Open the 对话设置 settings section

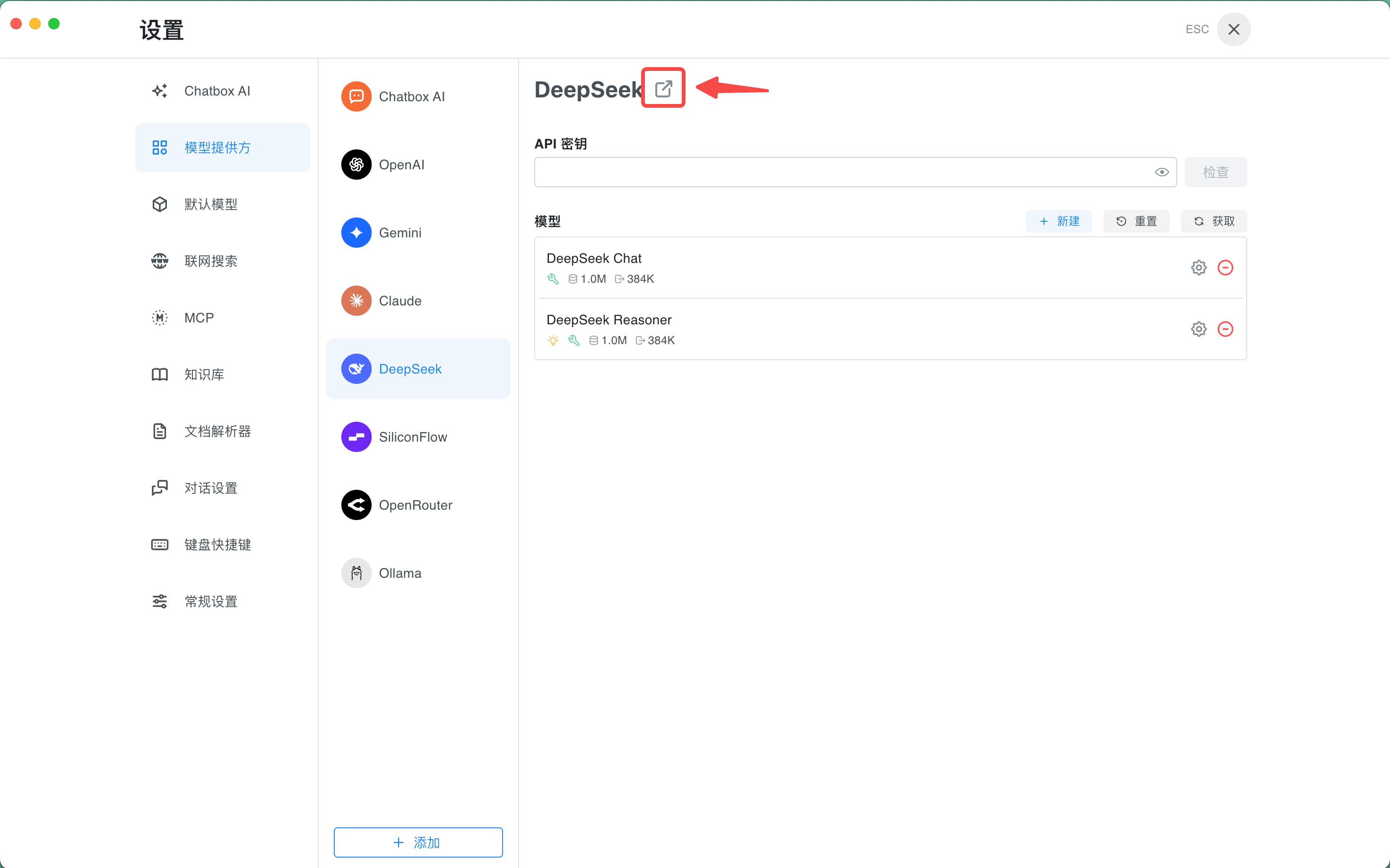(x=223, y=488)
